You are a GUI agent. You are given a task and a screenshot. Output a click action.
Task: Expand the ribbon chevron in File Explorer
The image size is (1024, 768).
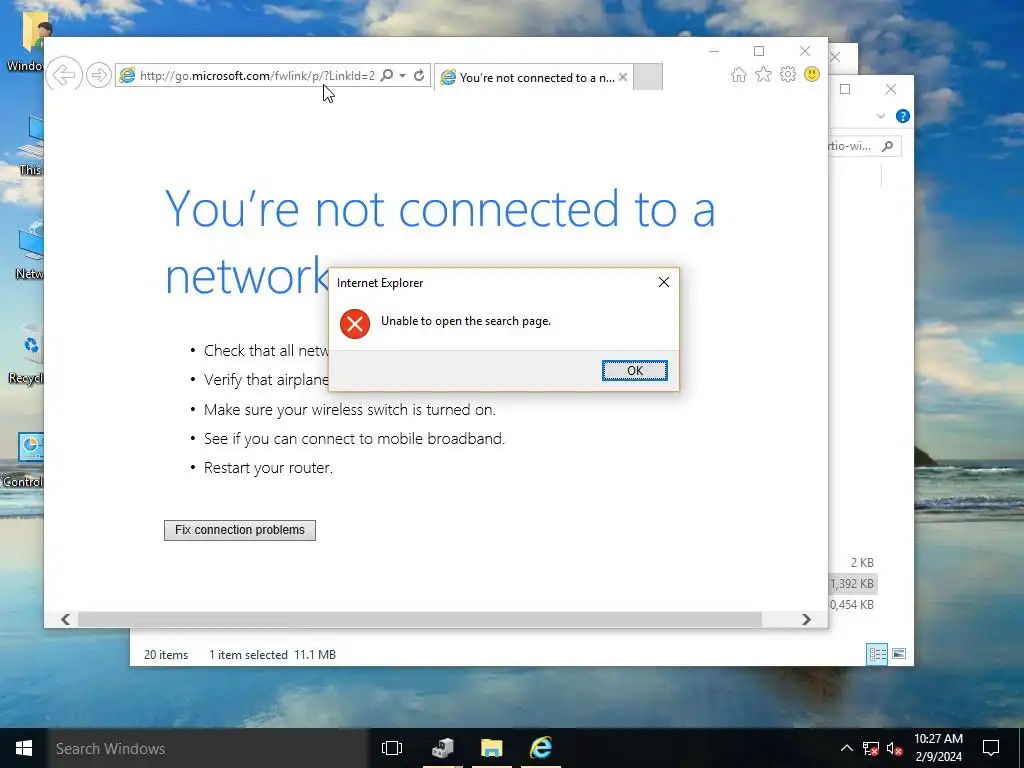[880, 116]
